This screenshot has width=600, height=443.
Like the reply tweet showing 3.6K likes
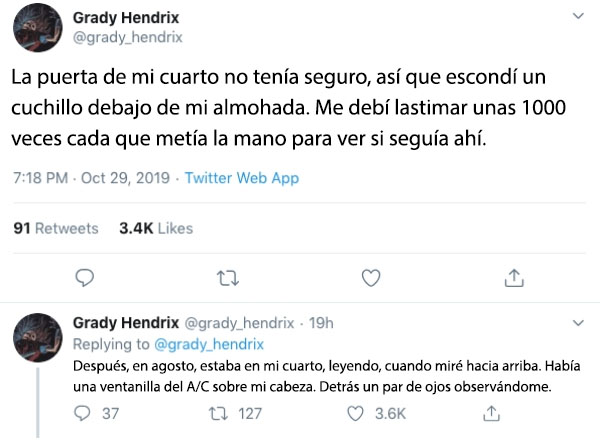coord(355,414)
